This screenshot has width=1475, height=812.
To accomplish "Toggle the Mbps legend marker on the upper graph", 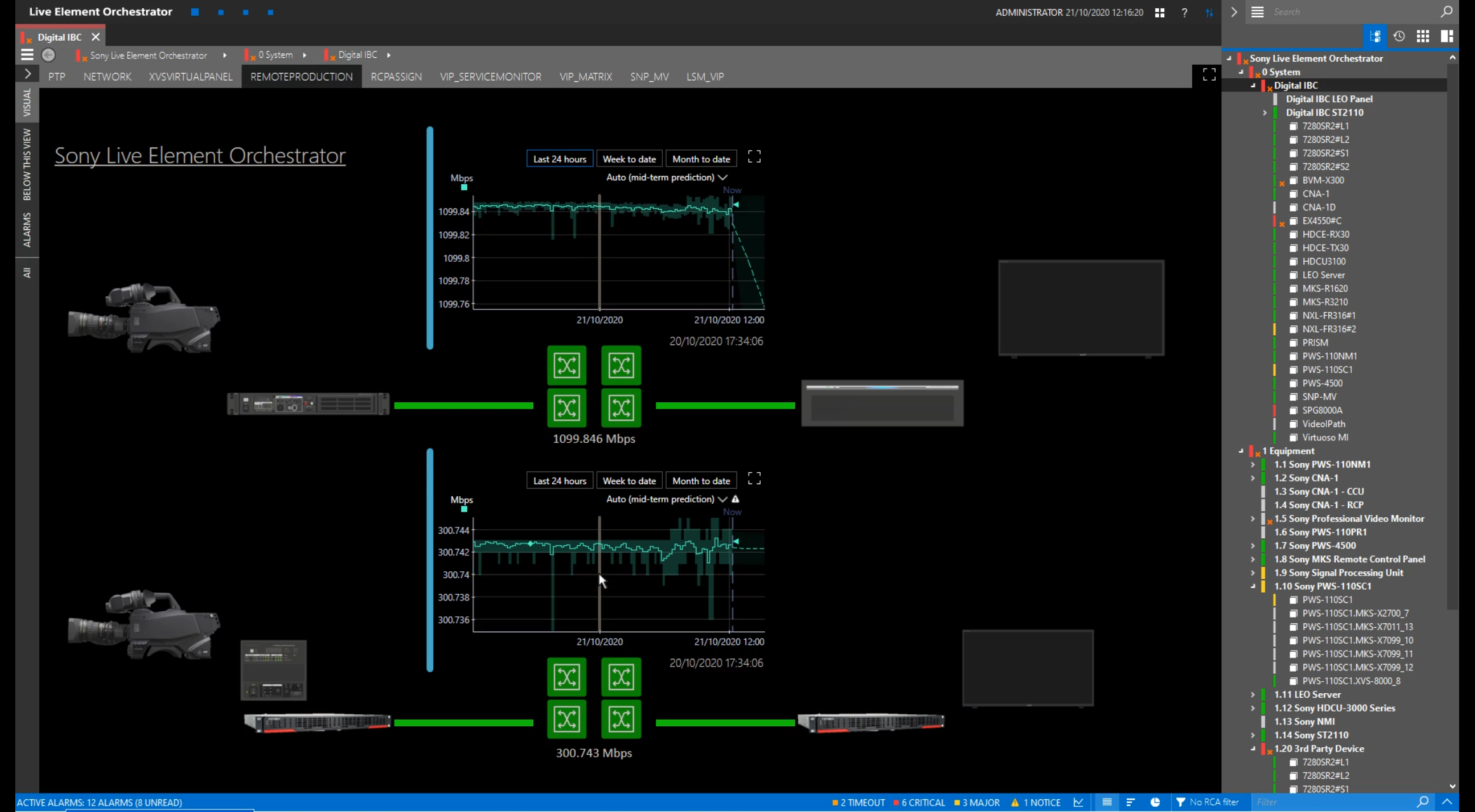I will [x=464, y=187].
